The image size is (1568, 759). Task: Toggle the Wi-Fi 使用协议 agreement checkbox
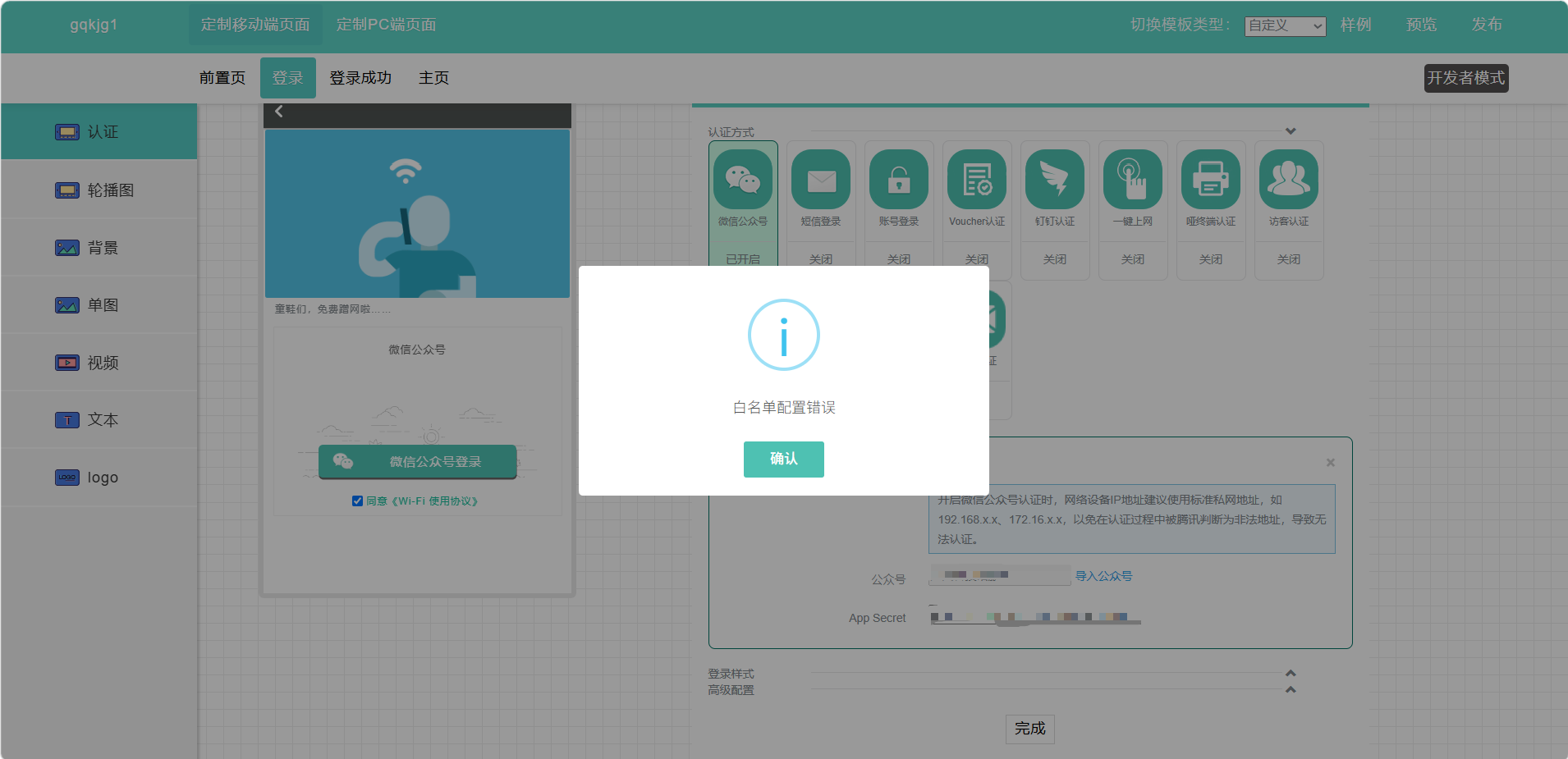click(x=357, y=501)
